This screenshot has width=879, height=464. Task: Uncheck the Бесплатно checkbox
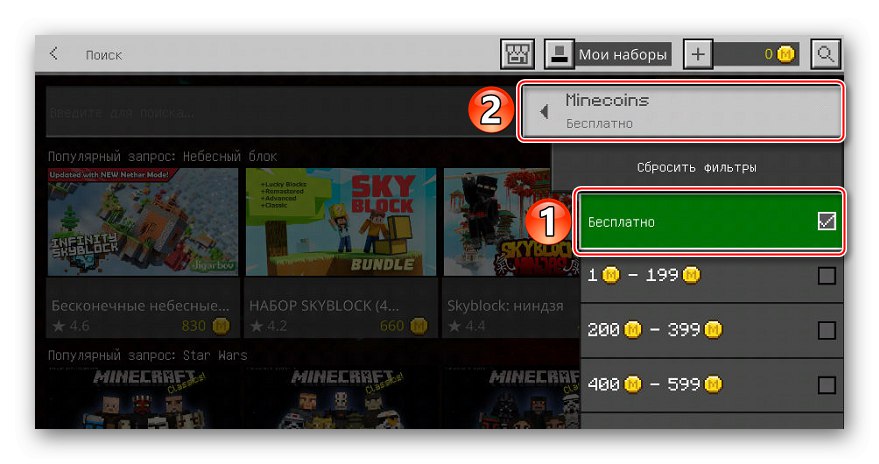(x=827, y=221)
